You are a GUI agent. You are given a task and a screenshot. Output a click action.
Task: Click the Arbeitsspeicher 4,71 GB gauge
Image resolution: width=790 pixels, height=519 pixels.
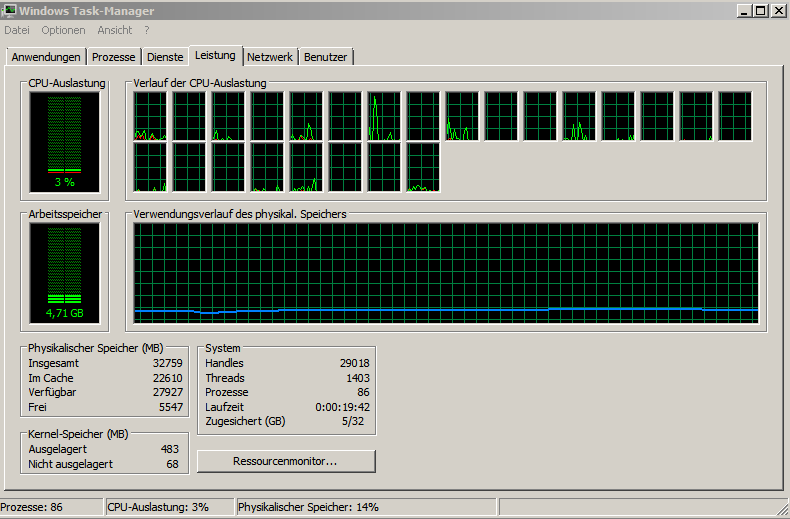pos(64,273)
